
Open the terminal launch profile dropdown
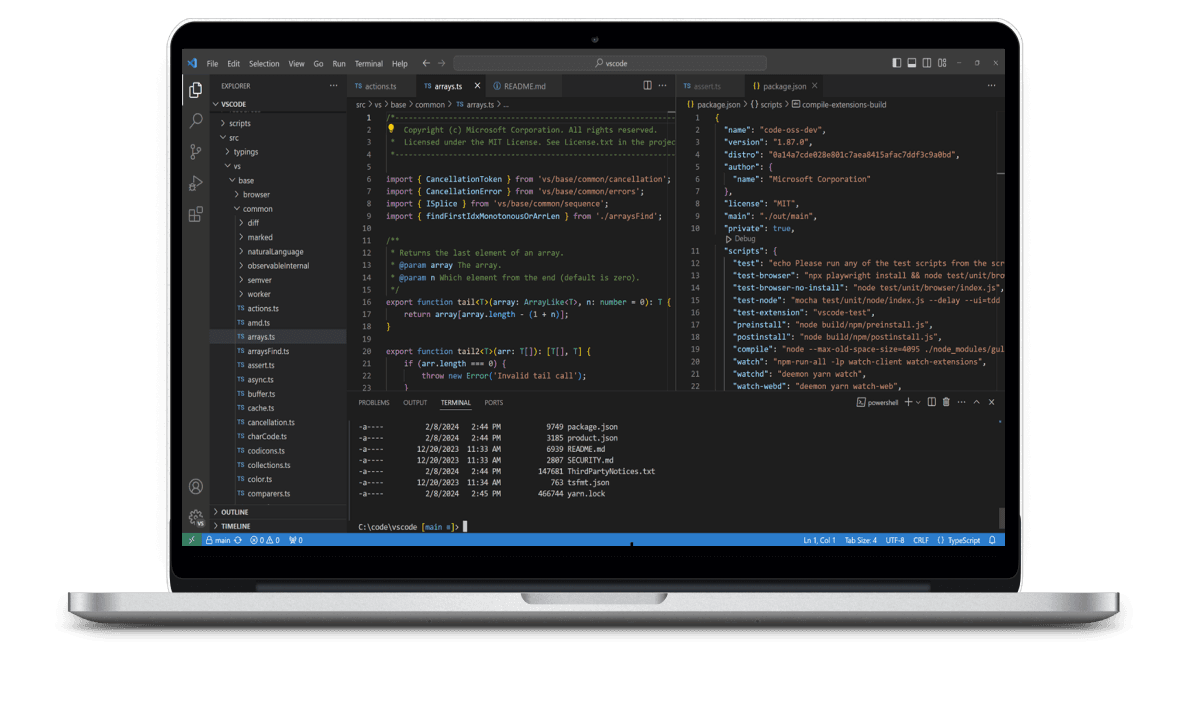pos(918,402)
